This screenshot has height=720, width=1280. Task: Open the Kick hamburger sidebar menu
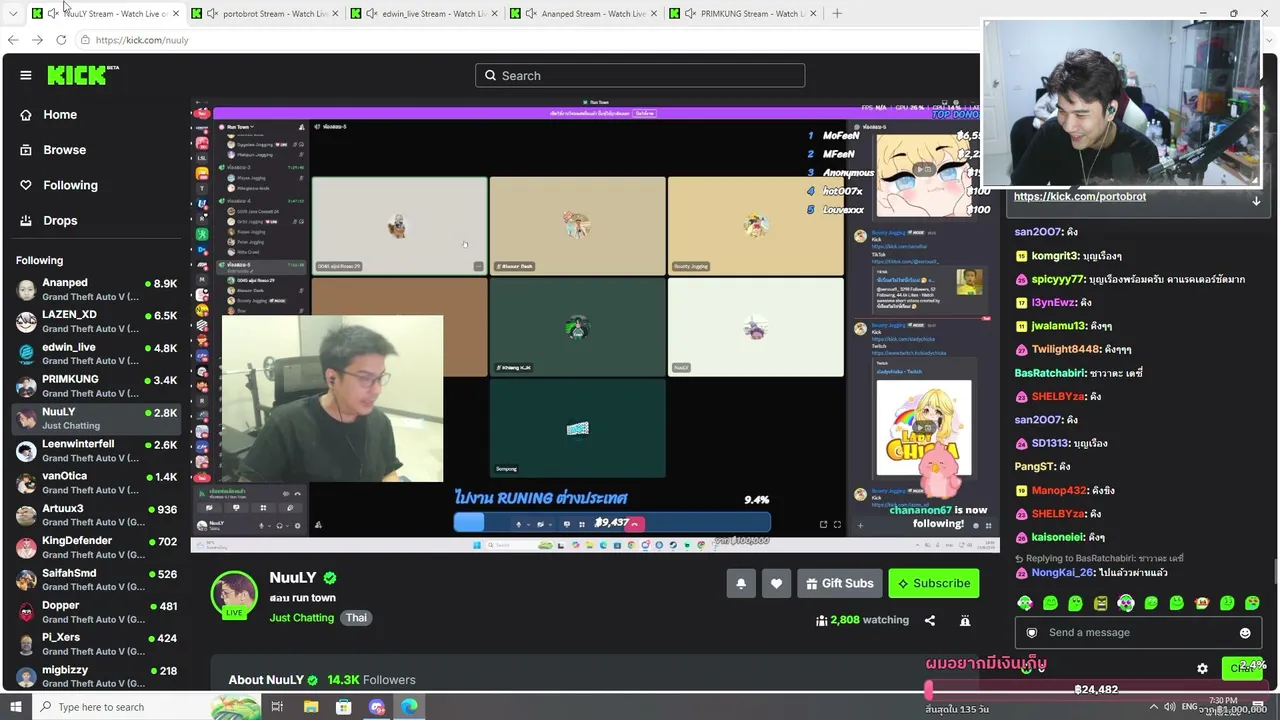(26, 75)
